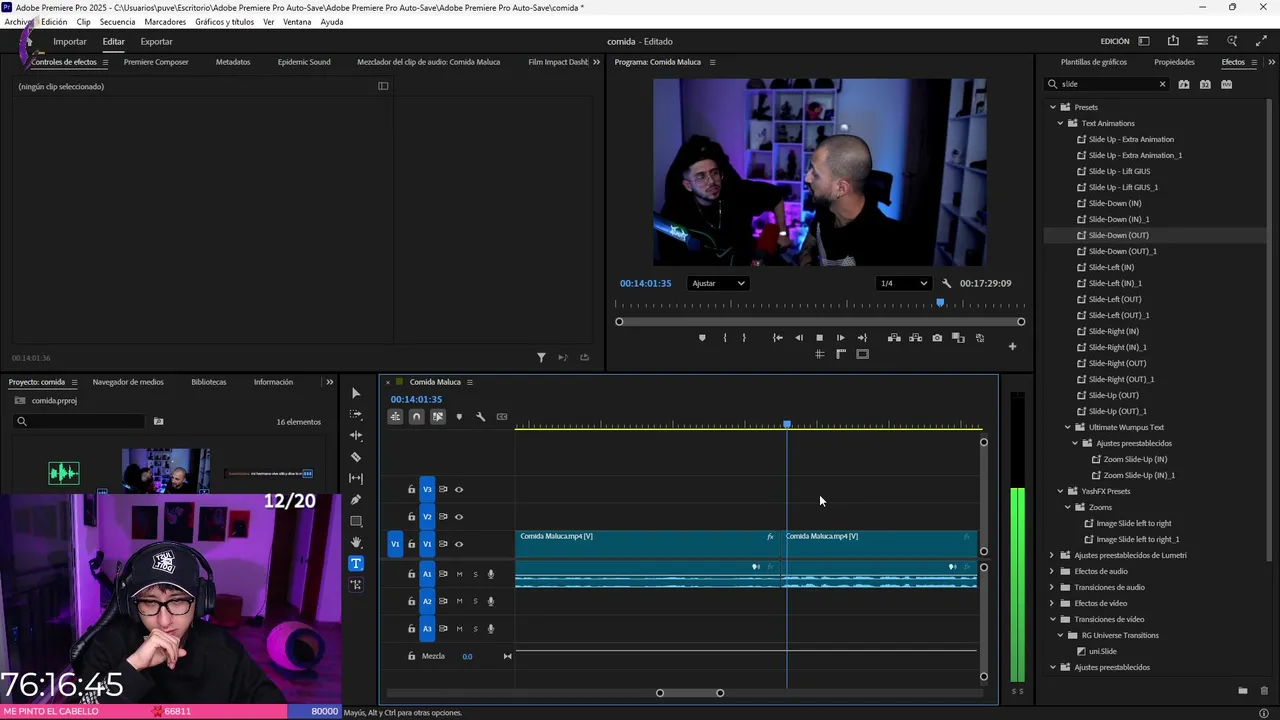1280x720 pixels.
Task: Export a frame with the camera icon
Action: tap(937, 338)
